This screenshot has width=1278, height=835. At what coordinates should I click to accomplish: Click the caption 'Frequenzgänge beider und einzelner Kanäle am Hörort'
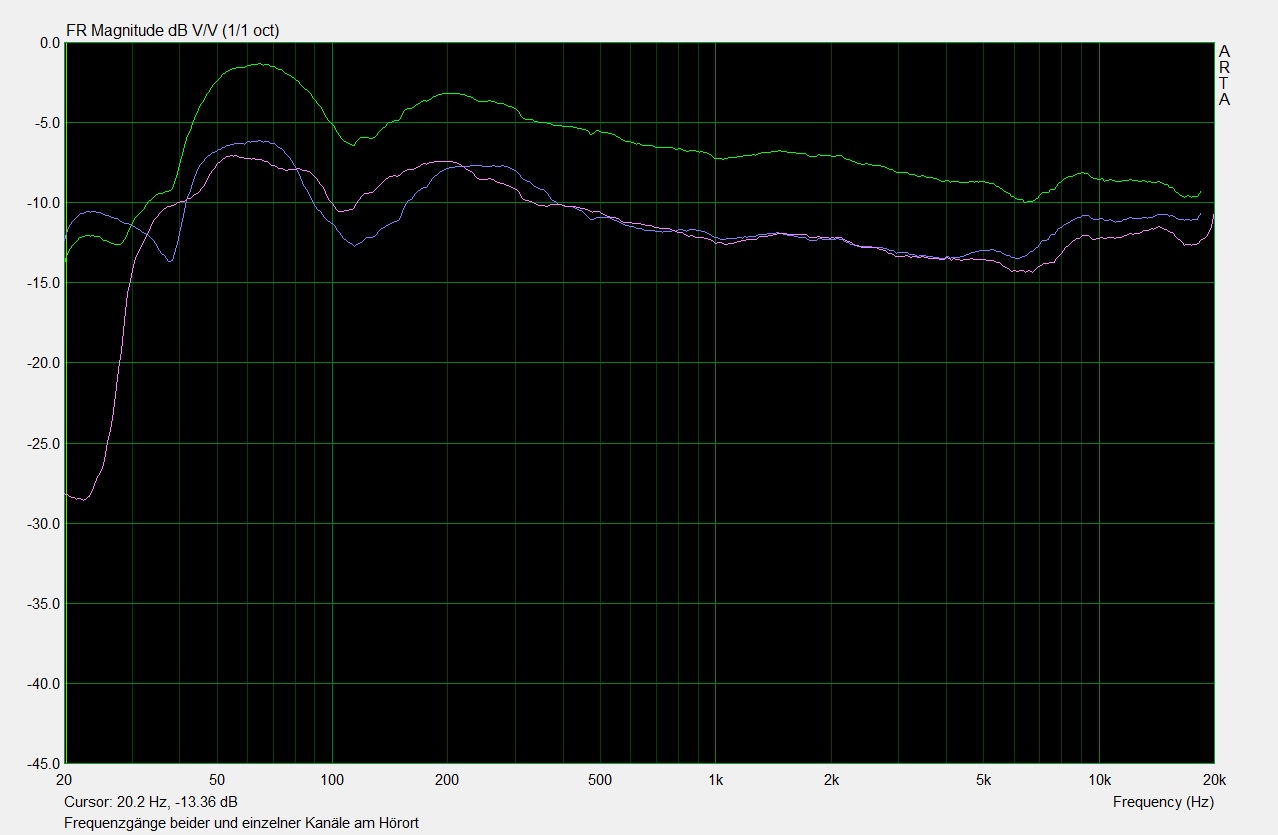coord(241,823)
